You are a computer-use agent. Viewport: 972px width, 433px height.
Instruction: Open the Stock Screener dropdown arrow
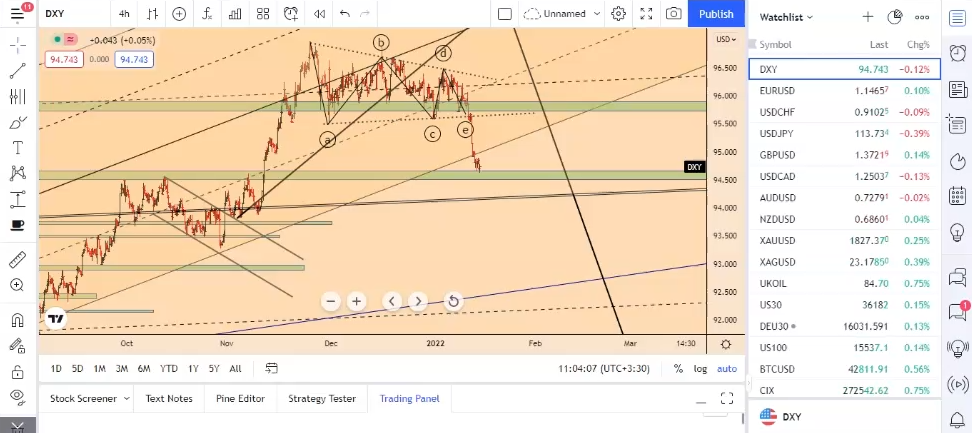click(127, 398)
